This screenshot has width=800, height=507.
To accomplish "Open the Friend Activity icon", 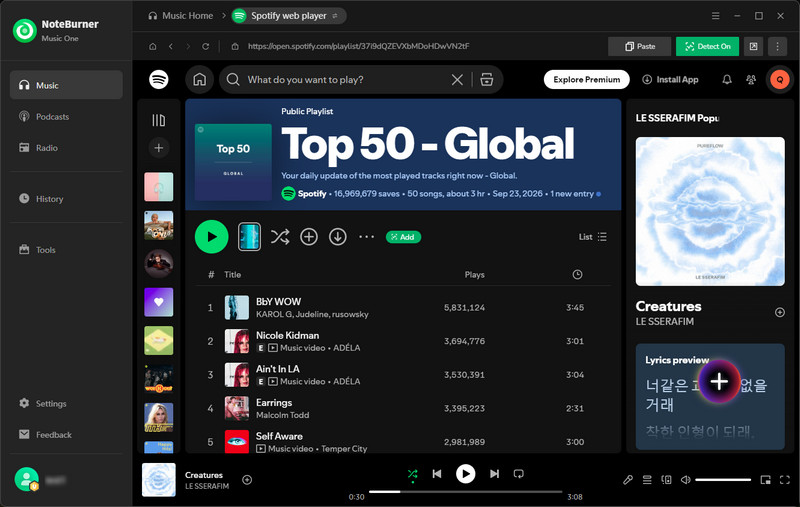I will (751, 80).
